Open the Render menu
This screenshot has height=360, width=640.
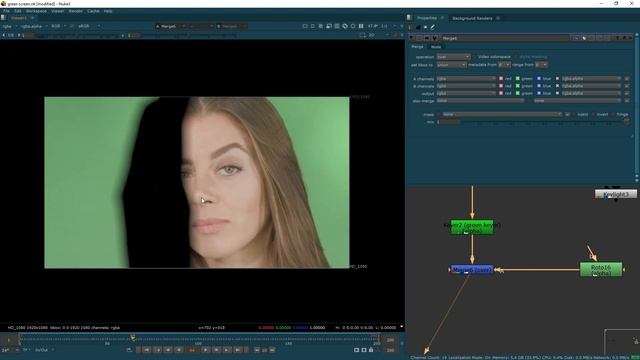tap(76, 11)
